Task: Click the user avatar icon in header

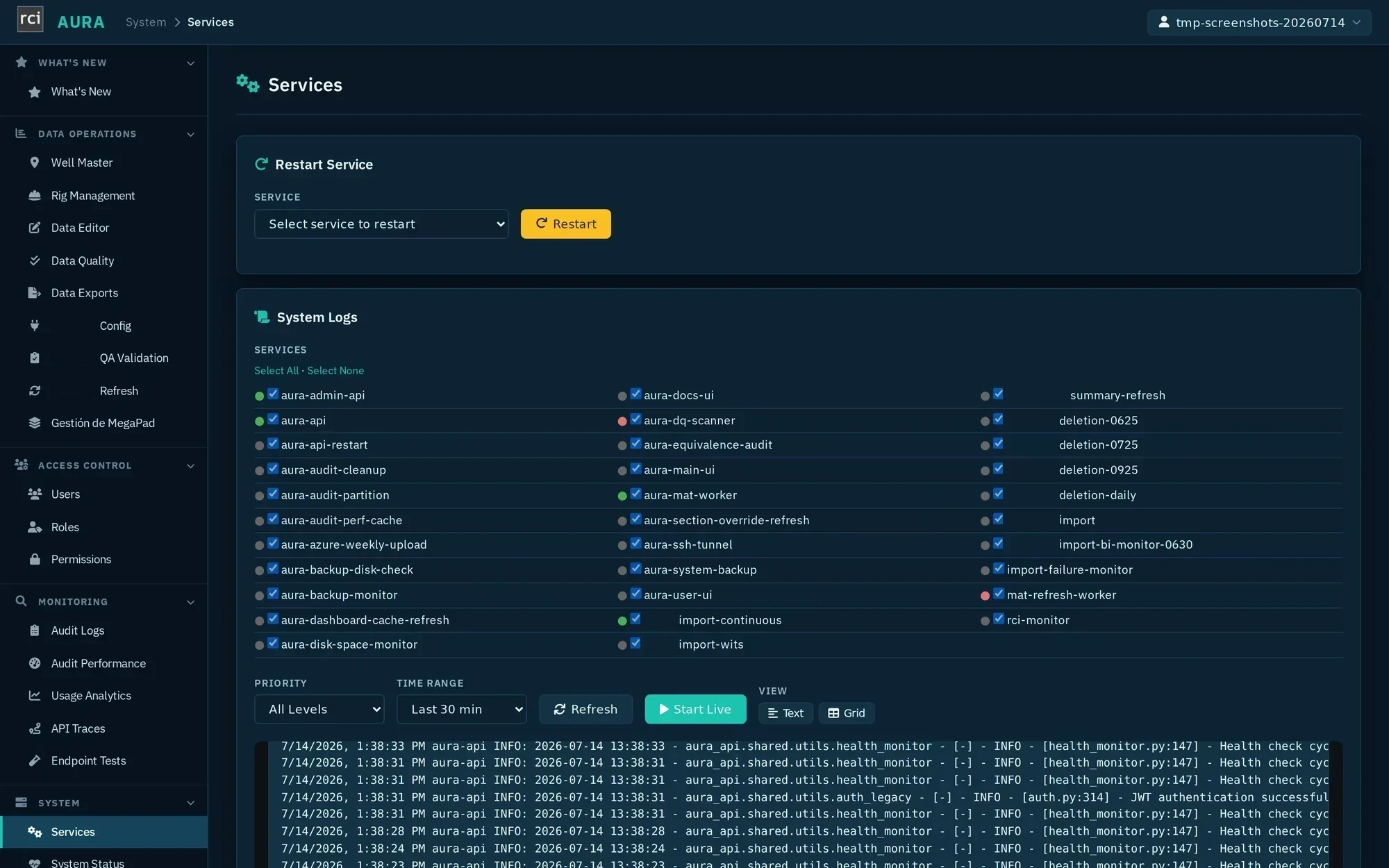Action: coord(1163,22)
